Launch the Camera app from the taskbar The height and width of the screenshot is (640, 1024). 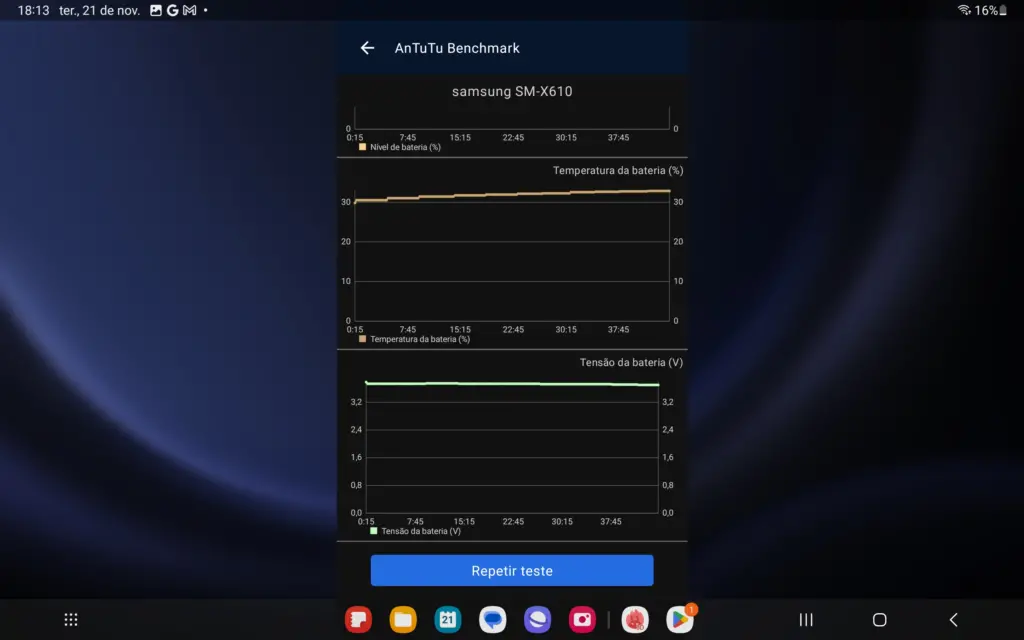pos(582,619)
